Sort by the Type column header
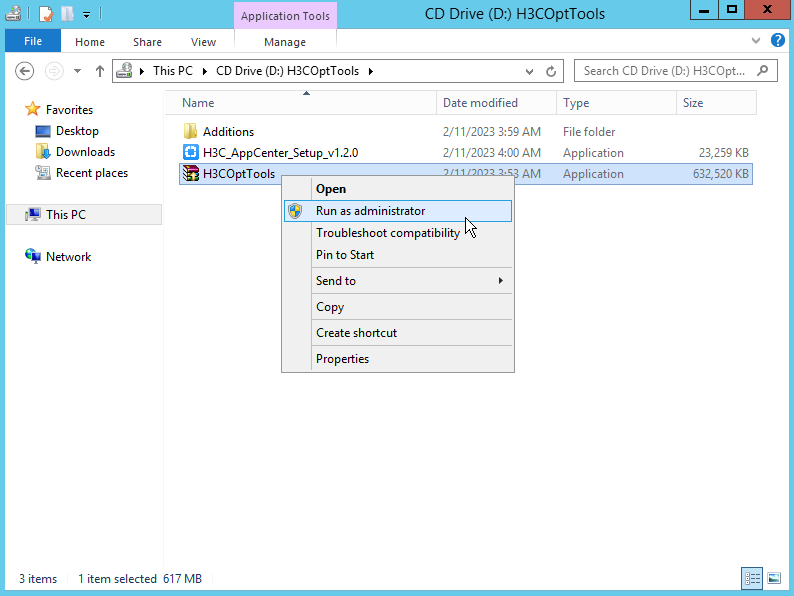This screenshot has height=596, width=794. tap(616, 103)
